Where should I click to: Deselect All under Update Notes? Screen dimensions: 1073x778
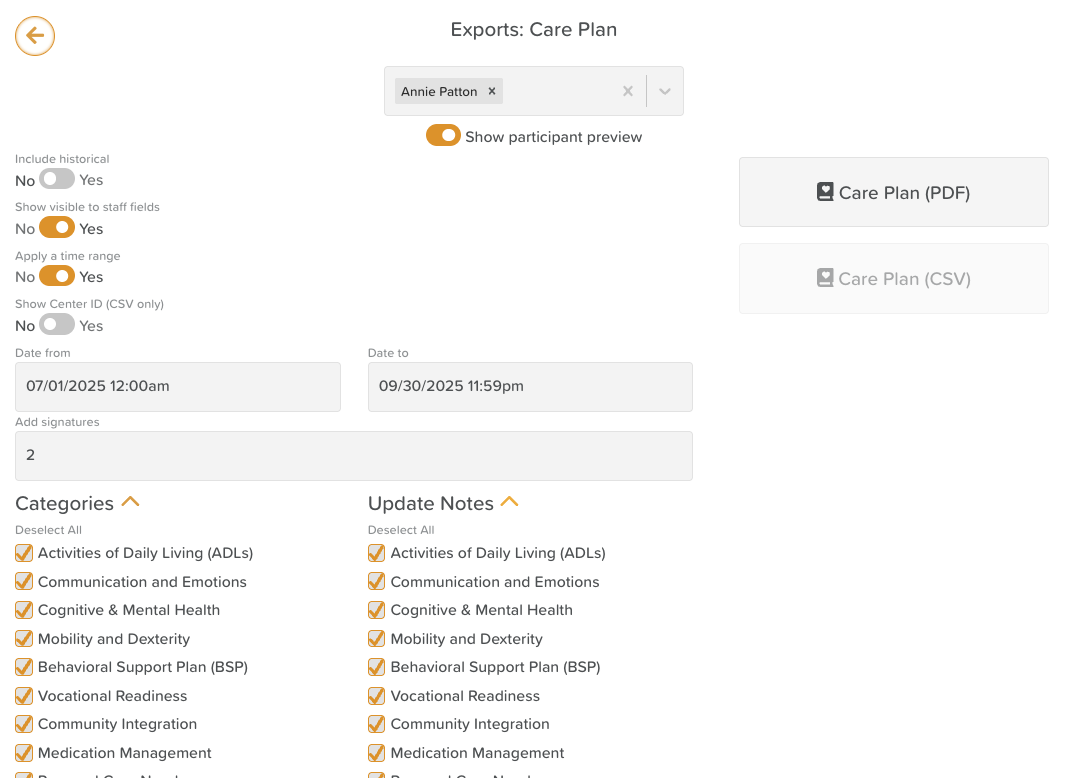point(401,530)
